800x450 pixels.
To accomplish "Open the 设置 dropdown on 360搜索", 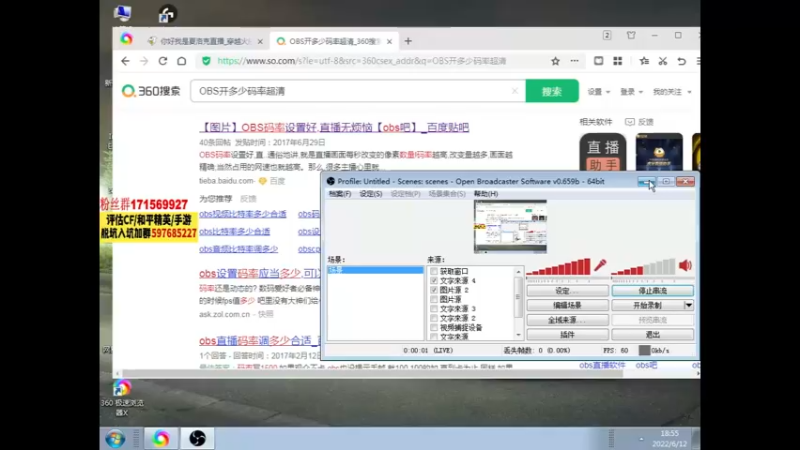I will click(x=598, y=92).
